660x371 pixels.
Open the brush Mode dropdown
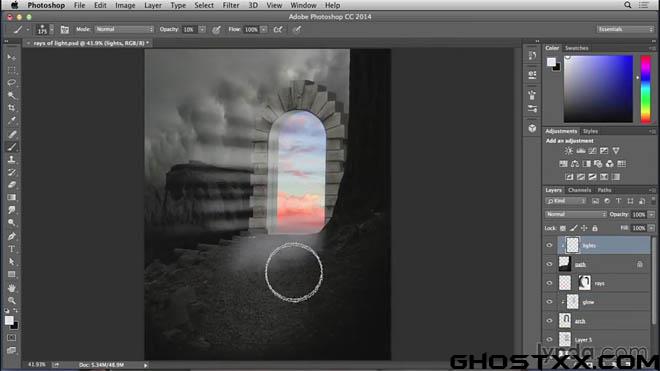pyautogui.click(x=125, y=29)
